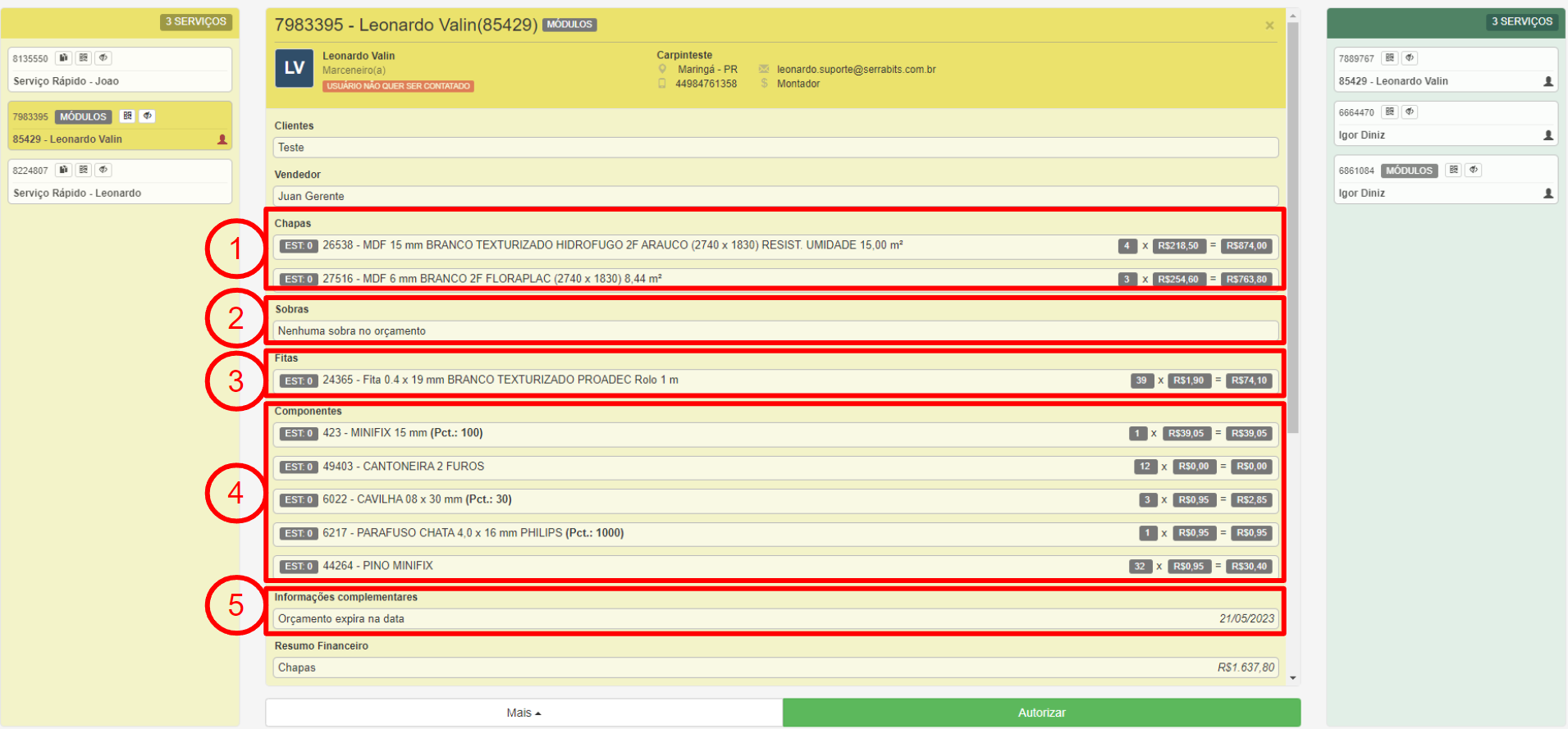Click the PINO MINIFIX component row
This screenshot has height=729, width=1568.
(775, 566)
